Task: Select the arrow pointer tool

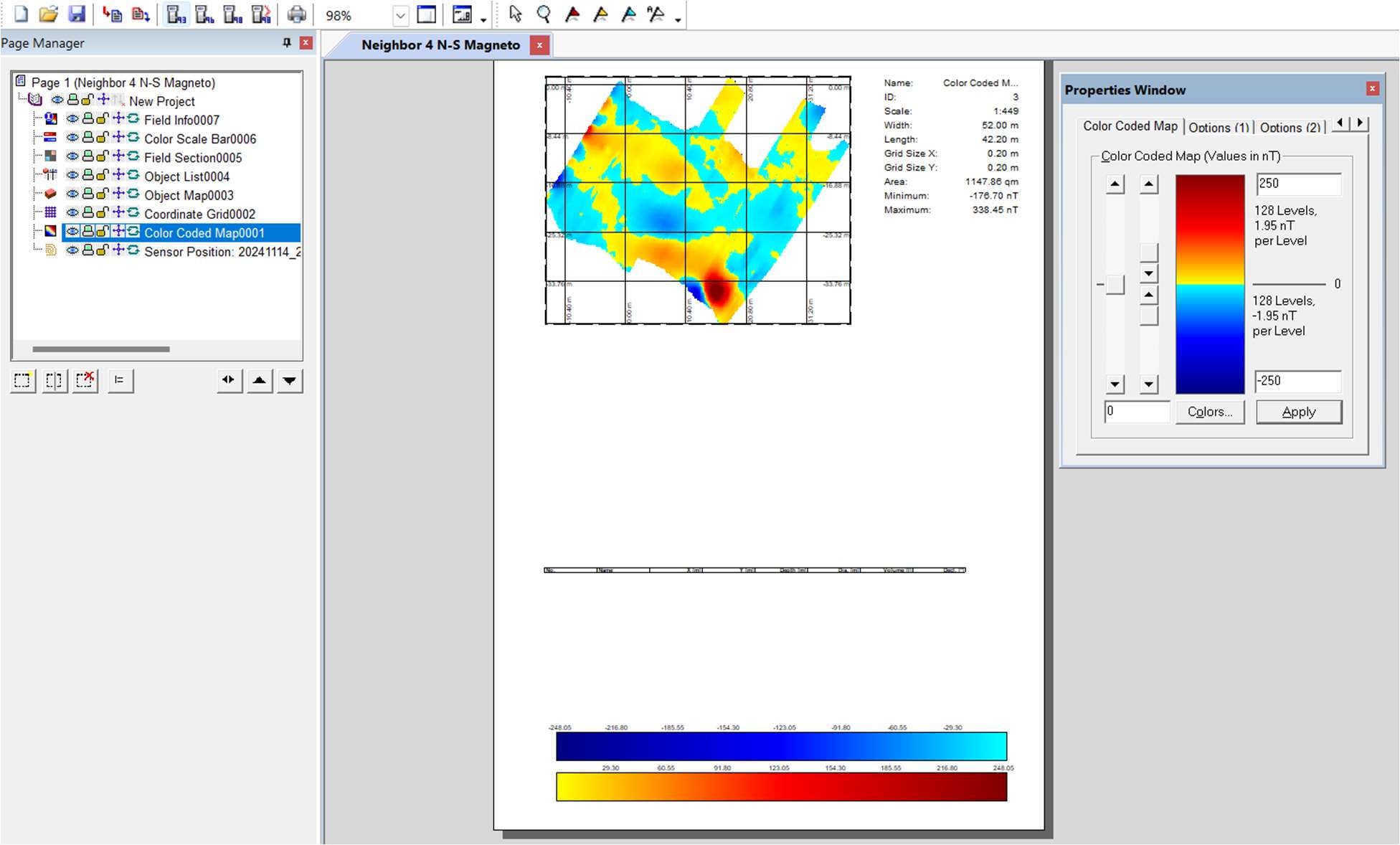Action: click(x=515, y=14)
